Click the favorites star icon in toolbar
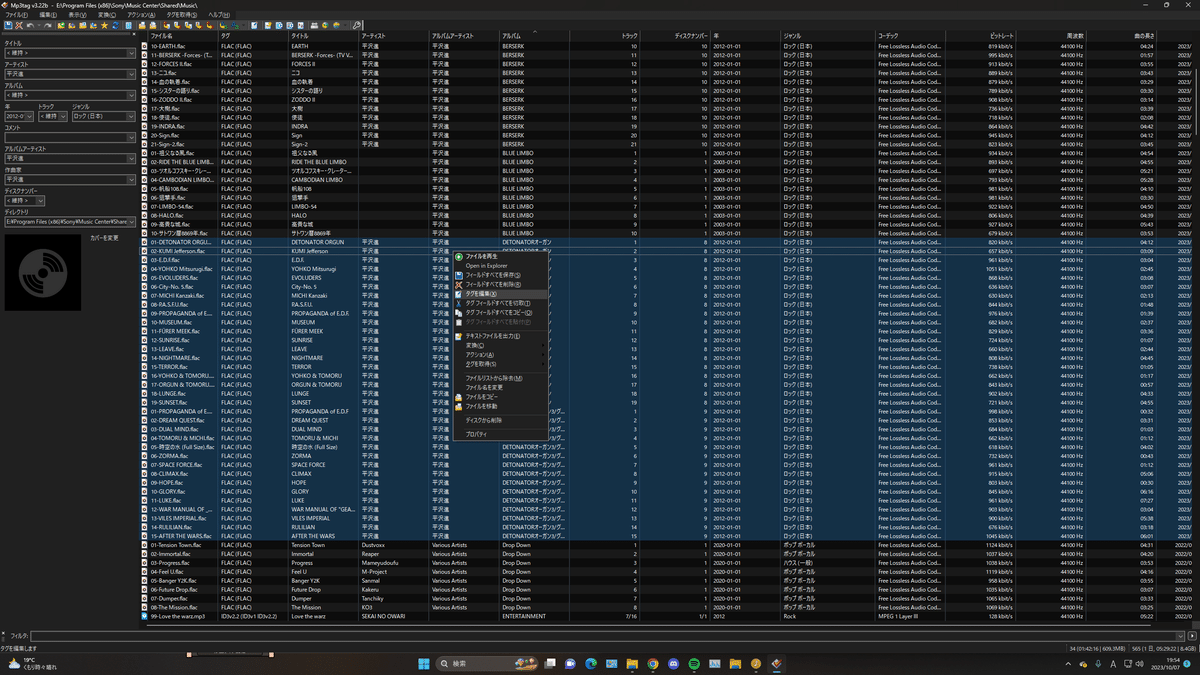Viewport: 1200px width, 675px height. 105,25
